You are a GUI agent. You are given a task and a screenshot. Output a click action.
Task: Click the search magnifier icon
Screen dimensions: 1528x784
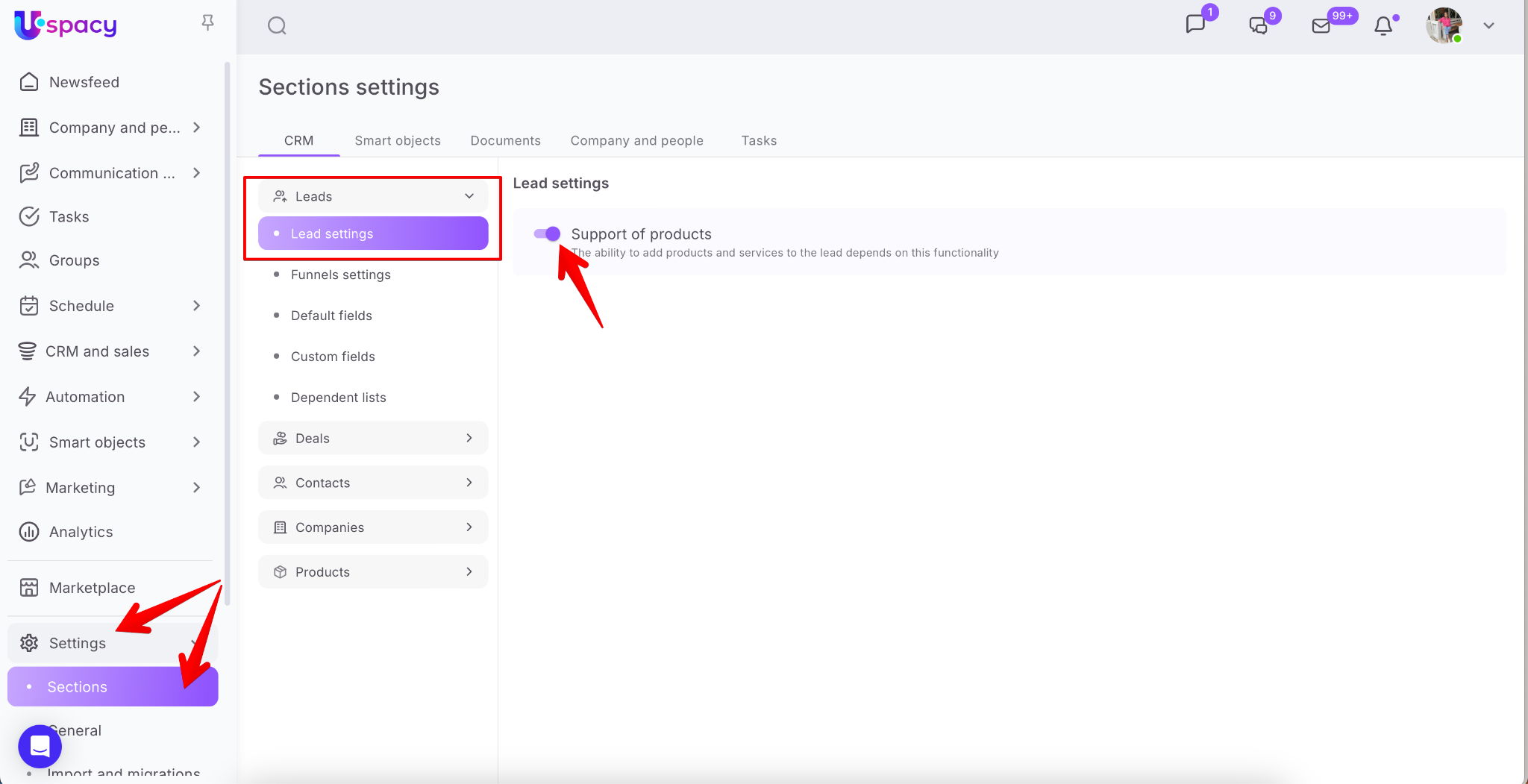coord(277,26)
